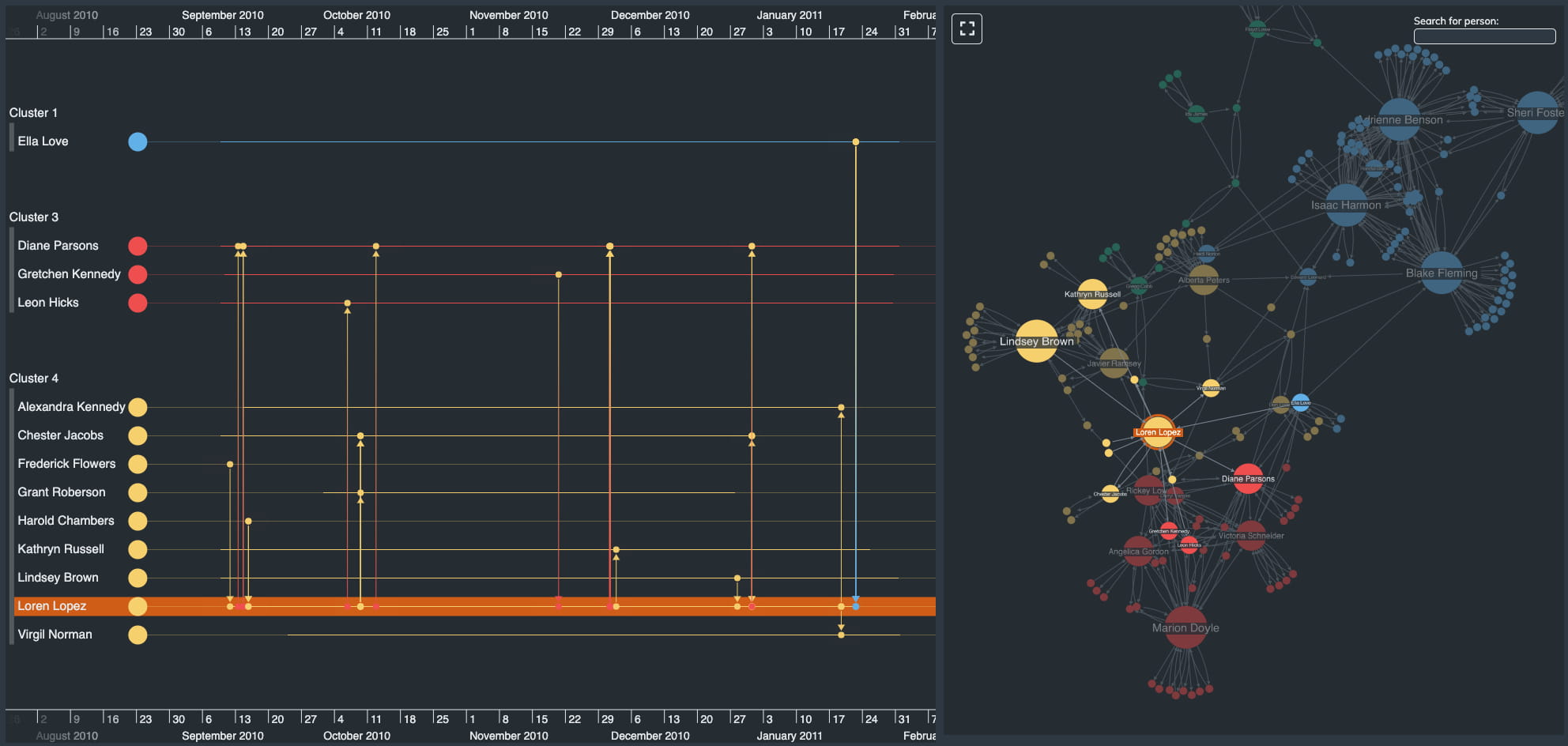Viewport: 1568px width, 746px height.
Task: Click the Search for person input field
Action: click(1483, 36)
